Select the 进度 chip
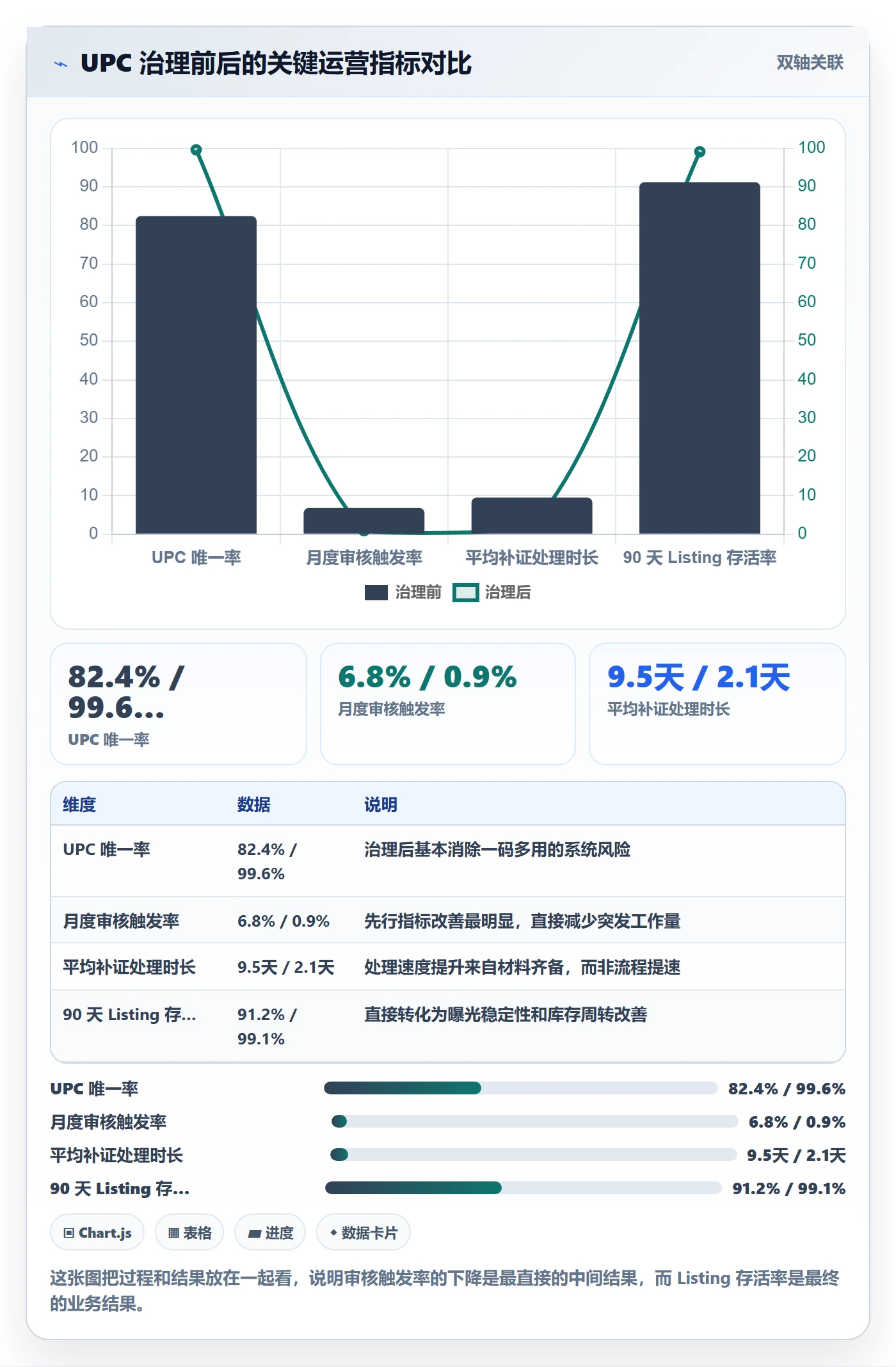 pos(270,1233)
